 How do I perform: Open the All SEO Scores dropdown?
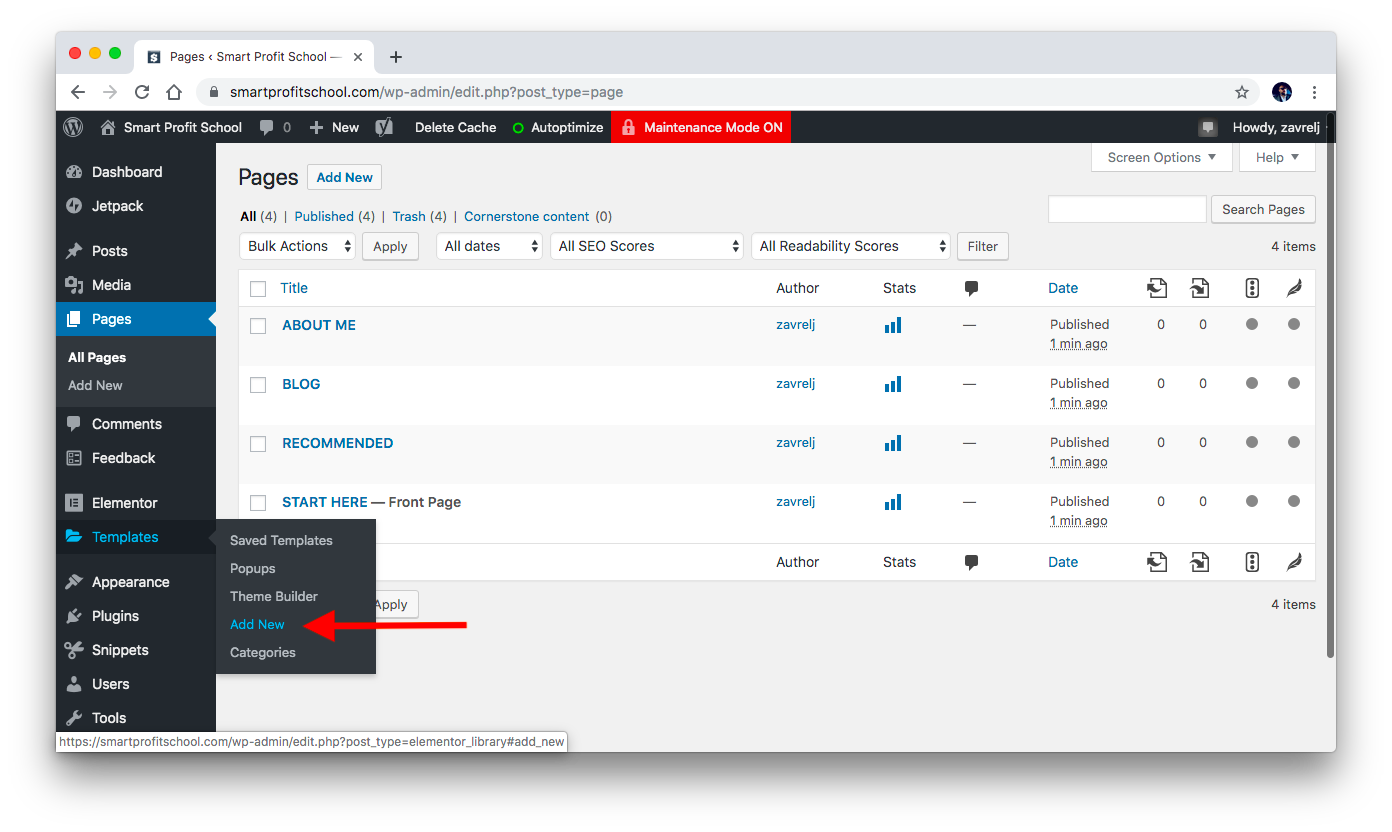[x=647, y=246]
